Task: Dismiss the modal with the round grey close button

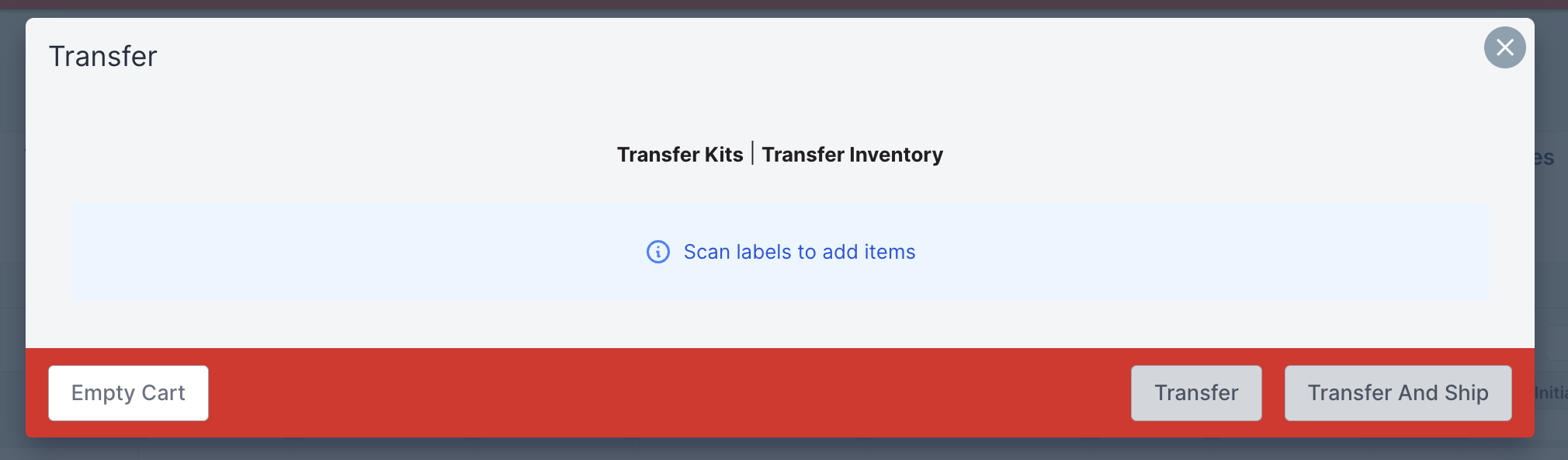Action: pyautogui.click(x=1504, y=47)
